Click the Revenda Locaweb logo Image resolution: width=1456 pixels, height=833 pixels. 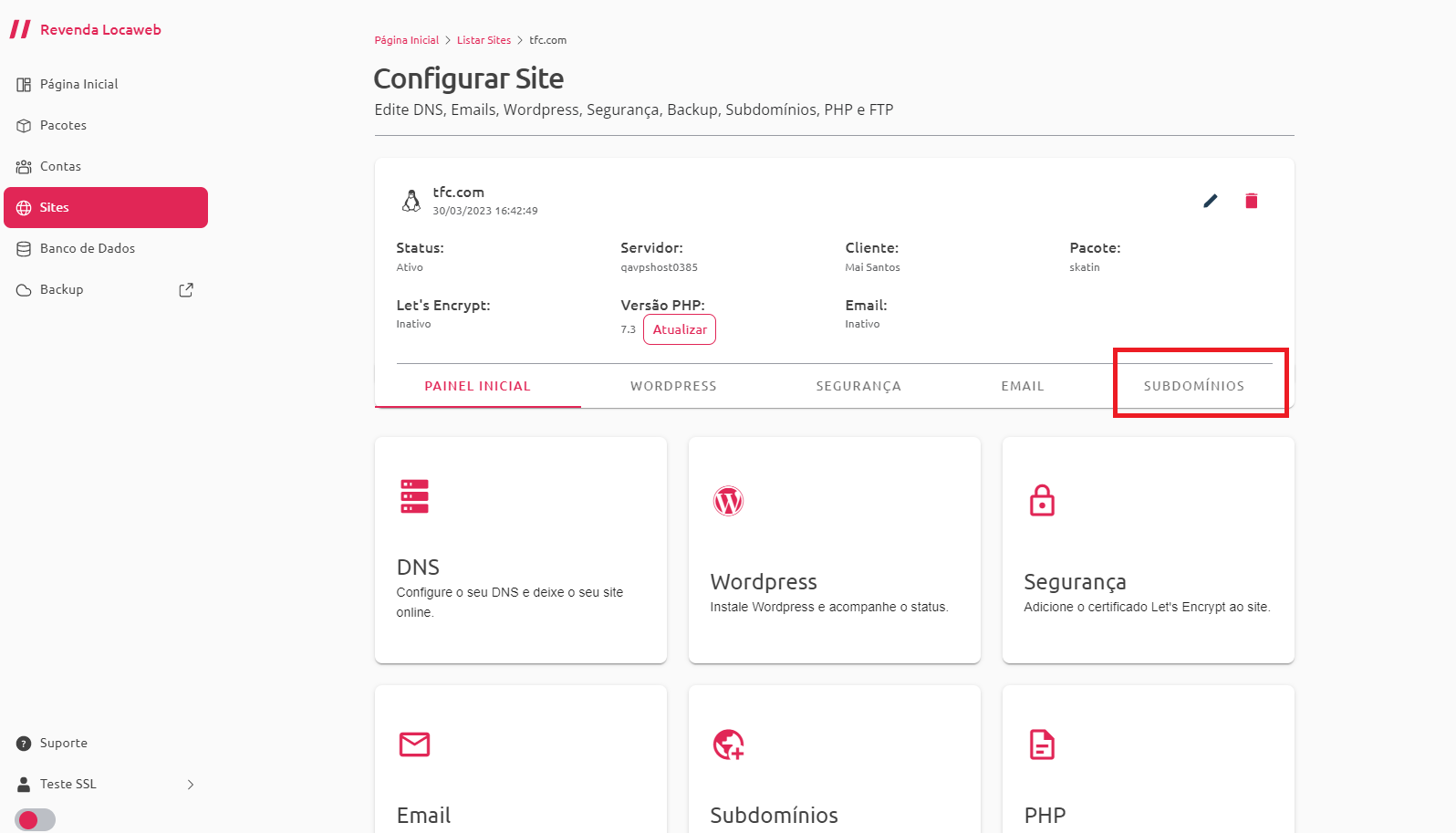[85, 29]
